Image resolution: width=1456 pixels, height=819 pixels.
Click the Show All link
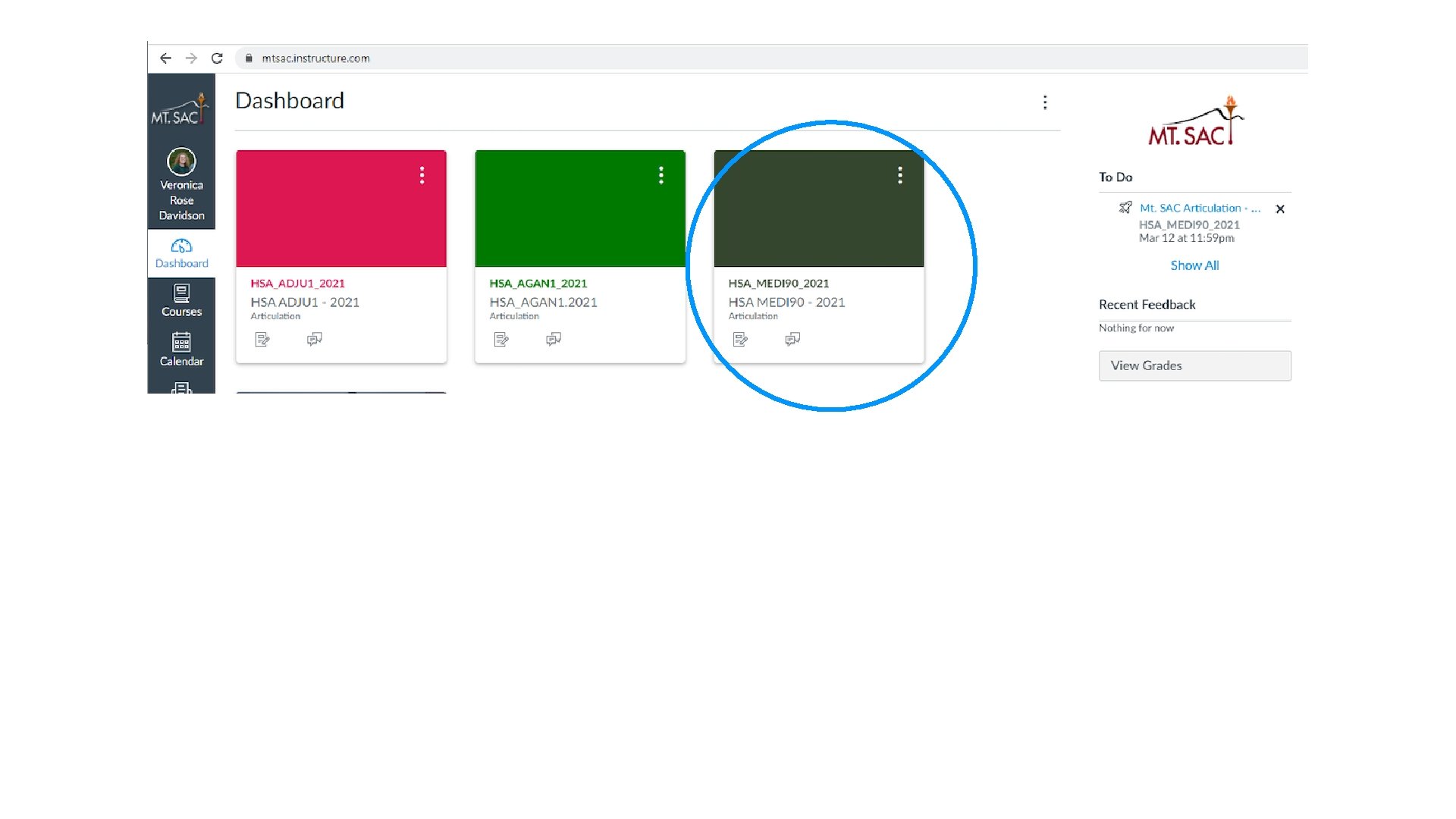click(1194, 265)
